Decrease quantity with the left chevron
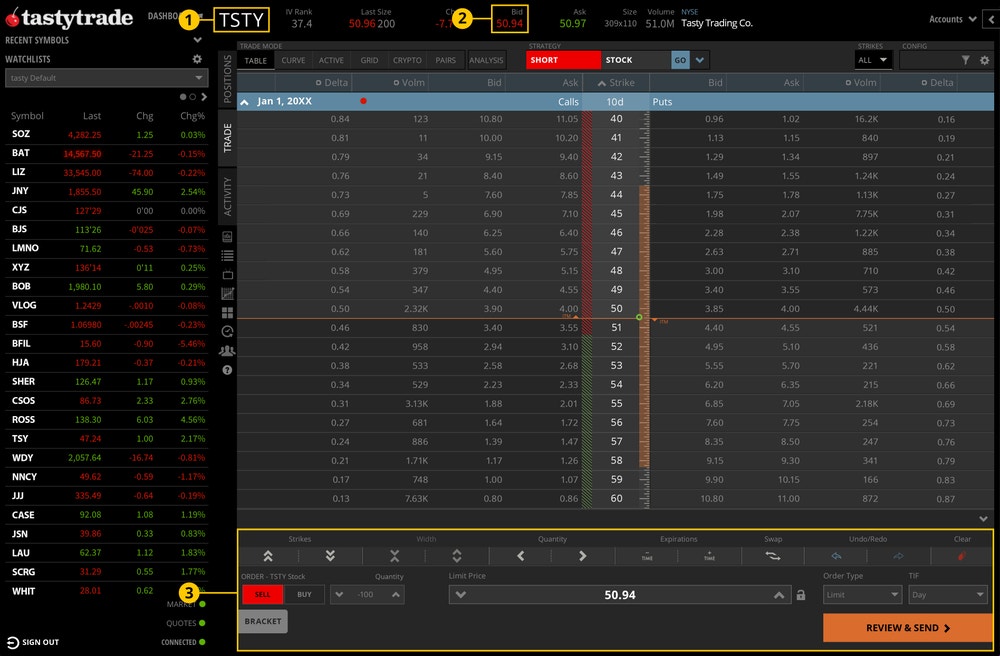The image size is (1000, 656). (520, 556)
